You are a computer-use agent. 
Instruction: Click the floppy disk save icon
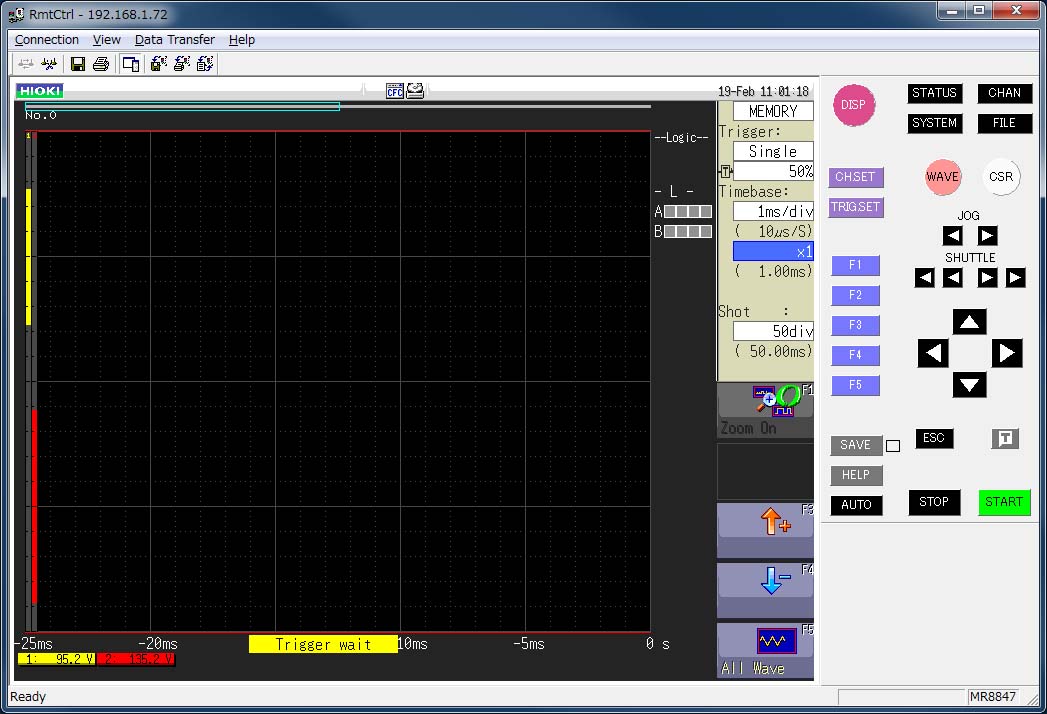click(78, 64)
